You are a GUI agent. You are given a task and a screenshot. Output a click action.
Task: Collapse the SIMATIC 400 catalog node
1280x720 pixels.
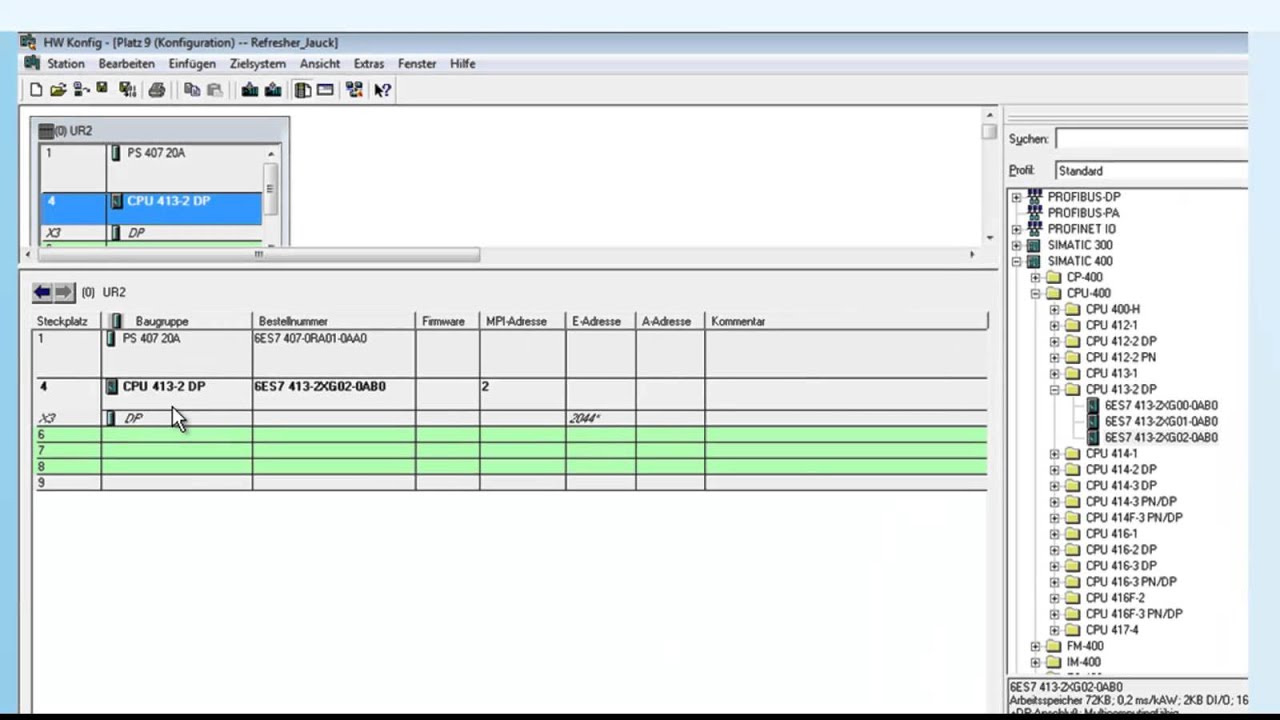click(1016, 261)
